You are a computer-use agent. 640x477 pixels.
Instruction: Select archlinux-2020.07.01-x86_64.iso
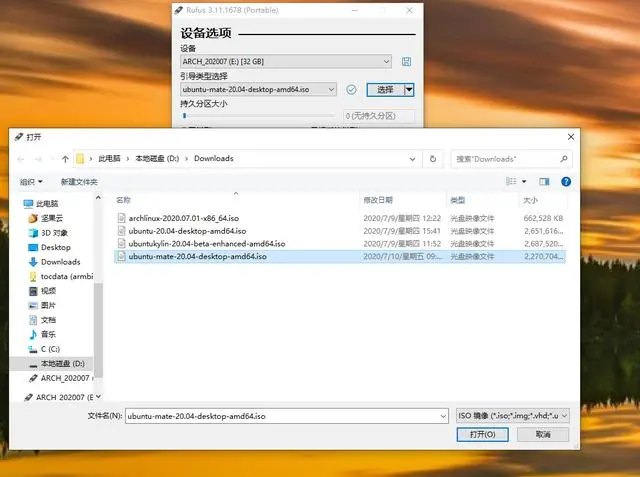184,218
